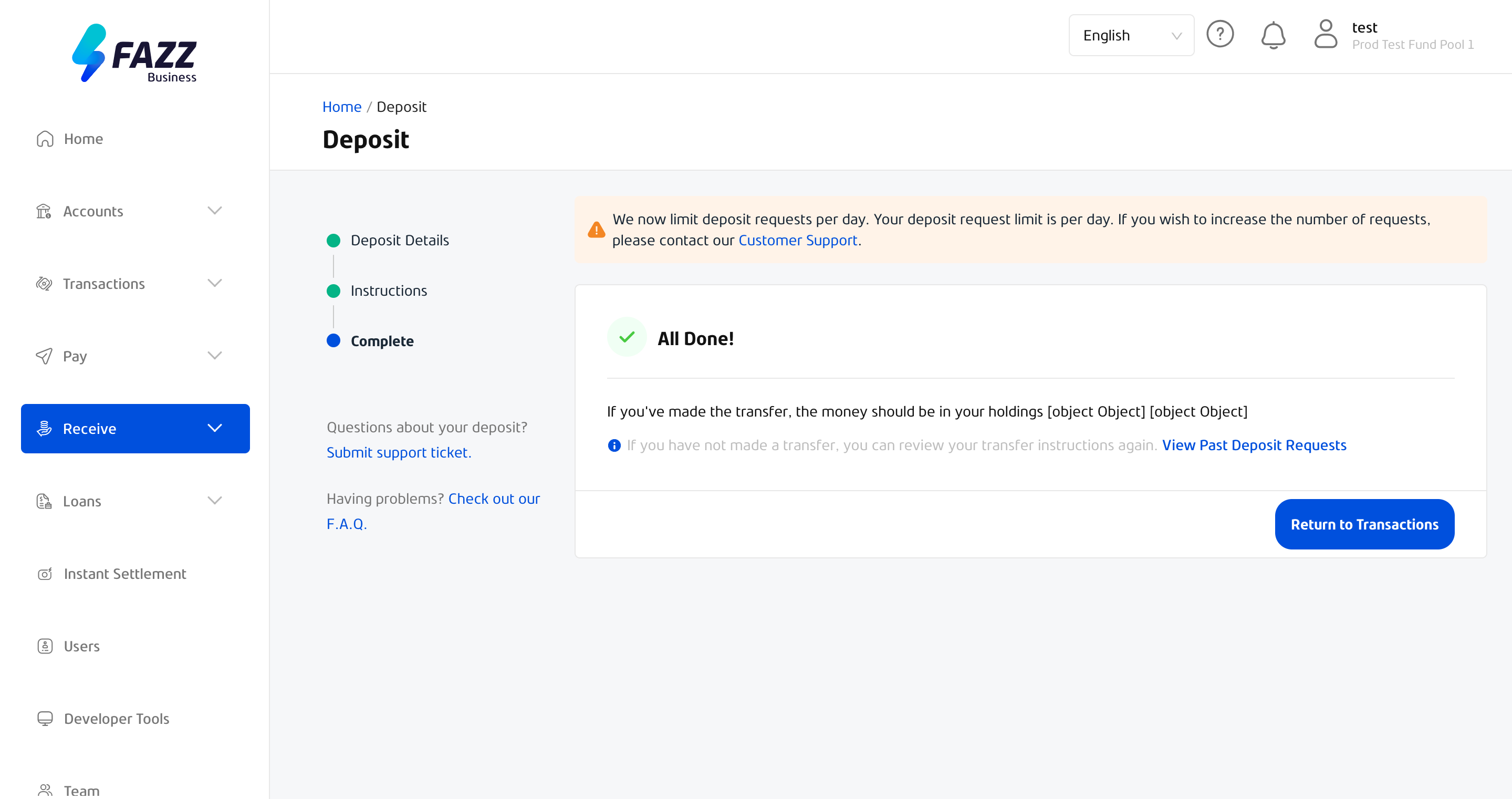This screenshot has height=799, width=1512.
Task: Collapse the Receive menu chevron
Action: tap(215, 428)
